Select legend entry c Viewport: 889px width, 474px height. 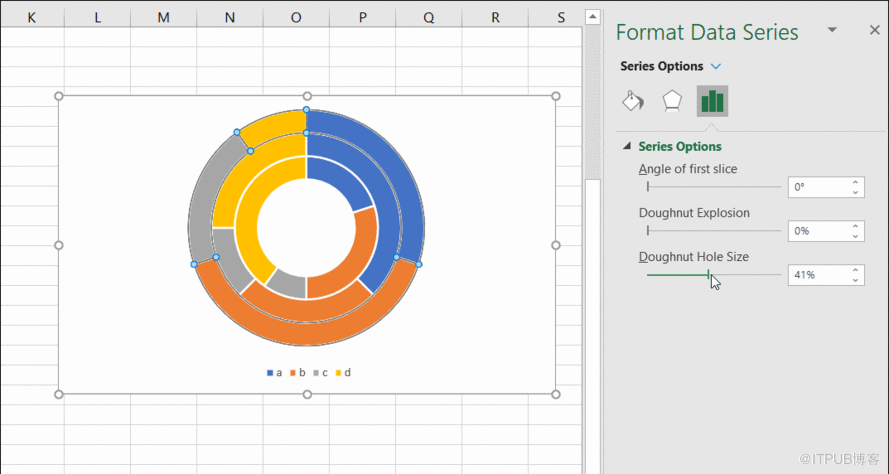click(320, 373)
